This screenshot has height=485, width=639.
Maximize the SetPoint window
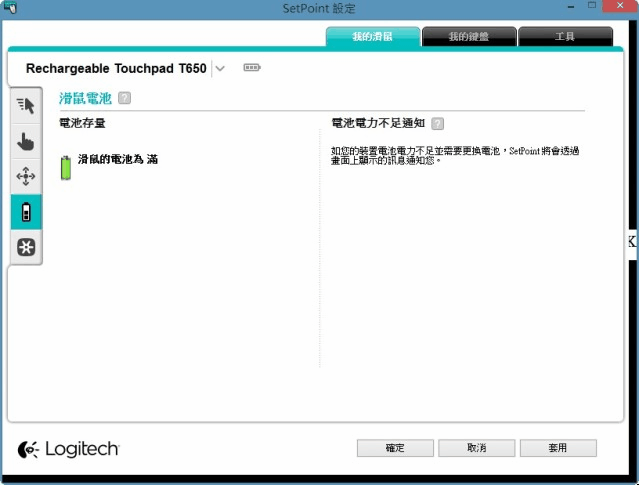click(x=592, y=6)
